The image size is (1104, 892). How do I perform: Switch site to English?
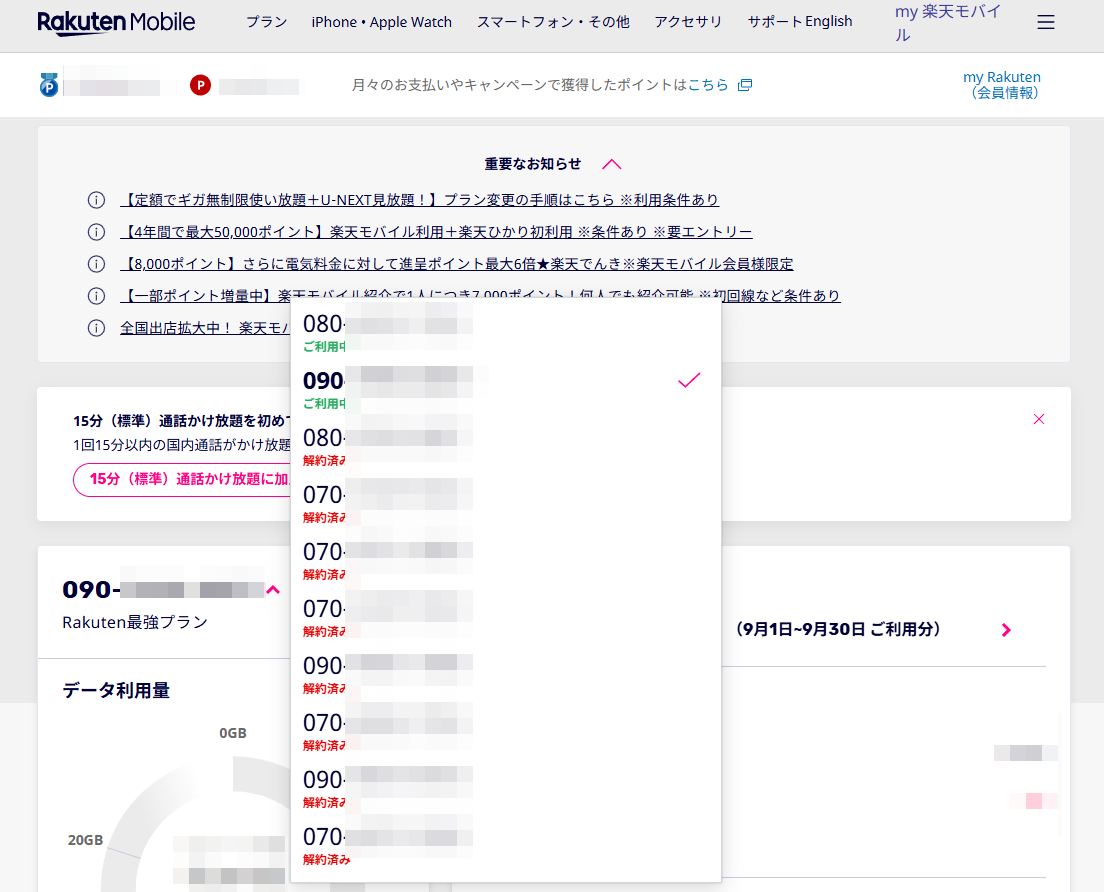[x=829, y=22]
